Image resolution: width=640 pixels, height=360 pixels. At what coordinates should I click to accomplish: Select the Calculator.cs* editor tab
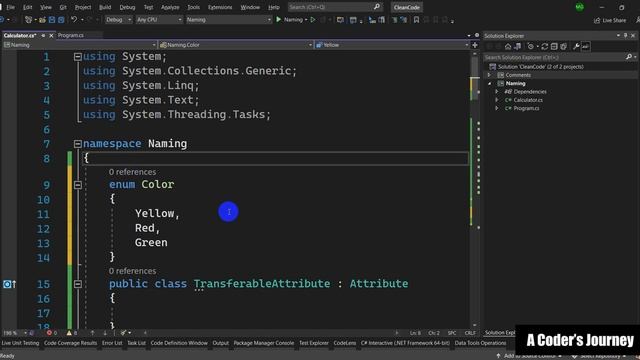tap(20, 36)
